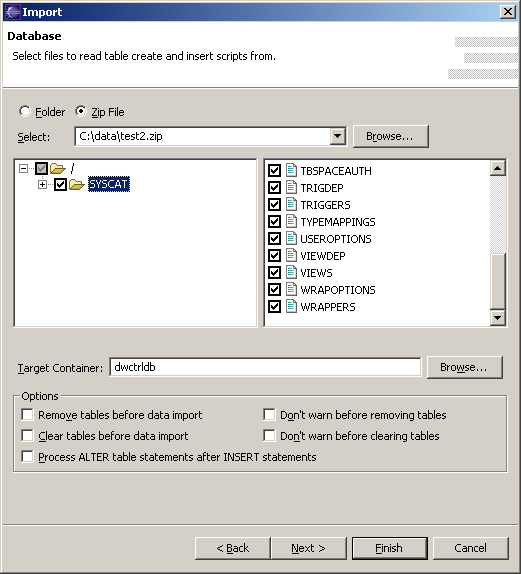Click the Finish button
521x574 pixels.
click(x=390, y=548)
